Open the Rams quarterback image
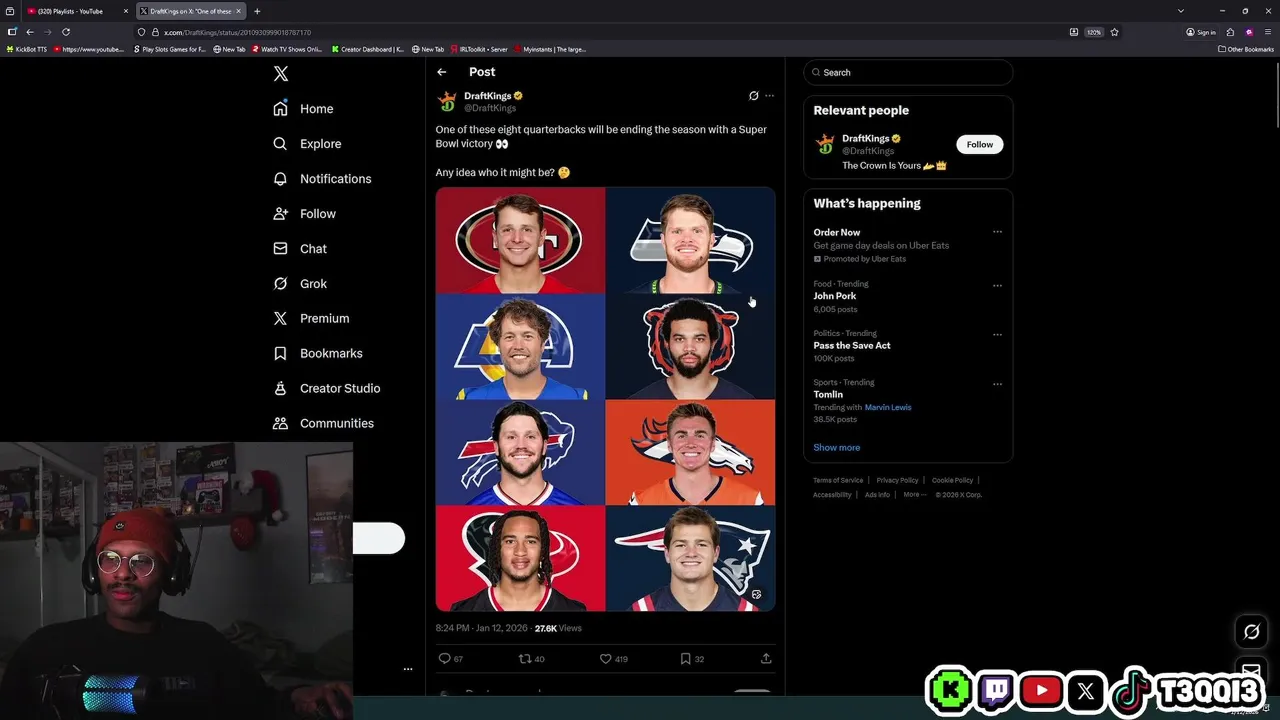 click(x=520, y=347)
